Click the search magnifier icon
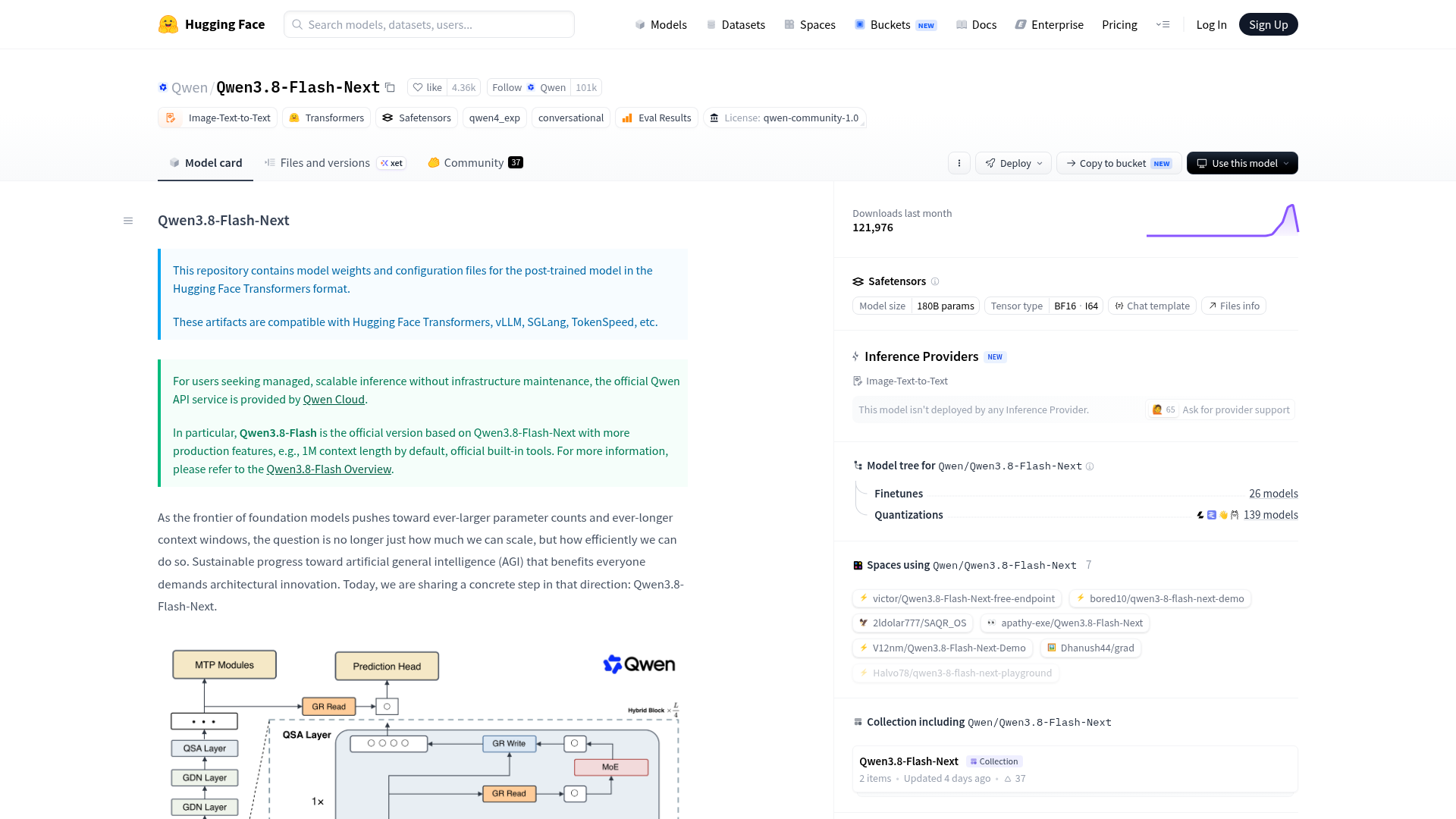The height and width of the screenshot is (819, 1456). click(x=297, y=24)
